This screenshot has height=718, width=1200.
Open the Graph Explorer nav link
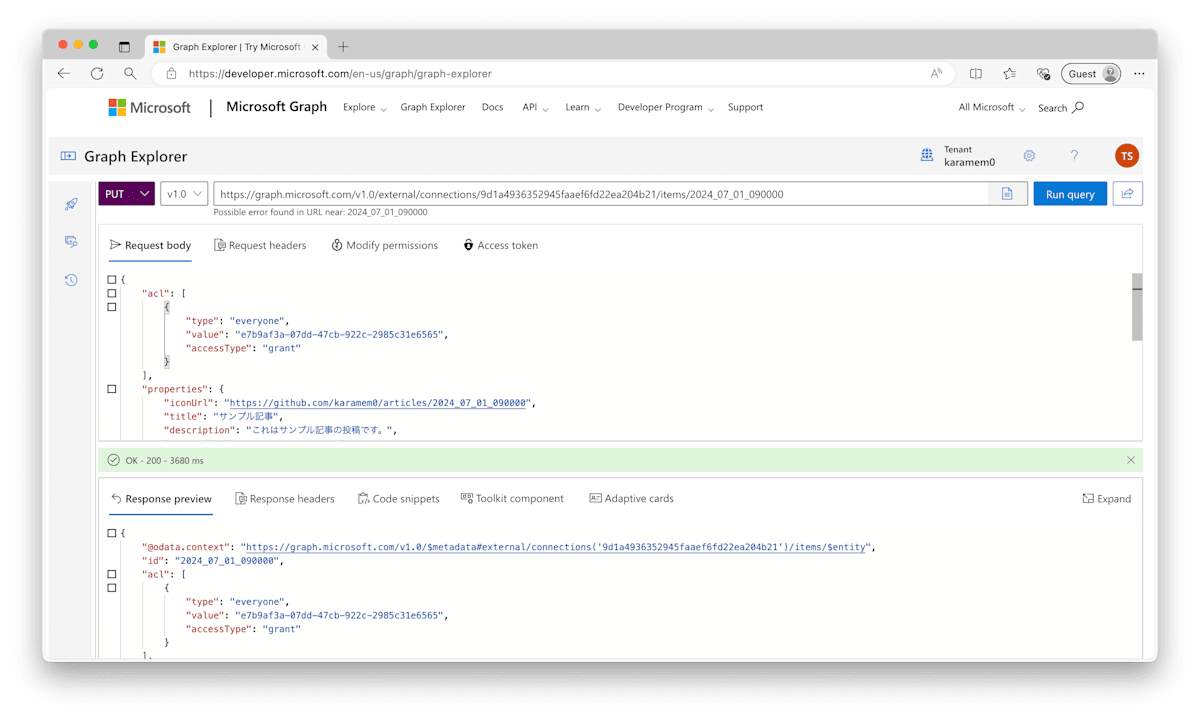(433, 107)
